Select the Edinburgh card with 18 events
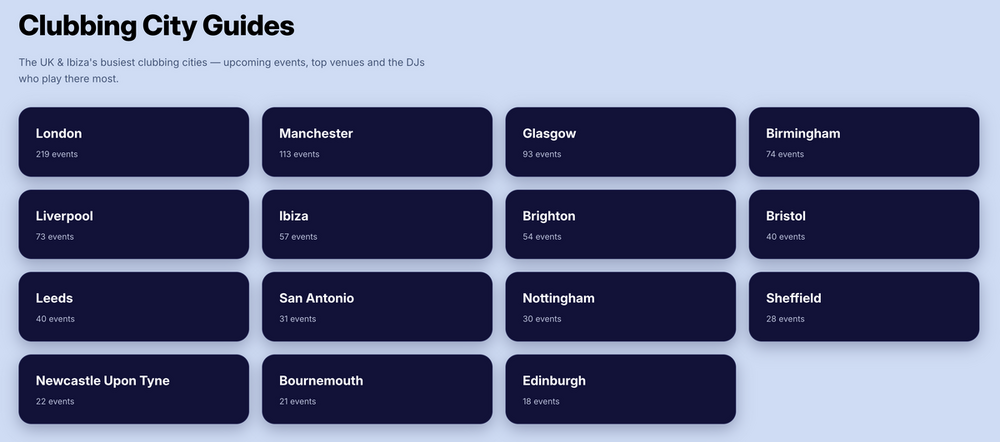1000x442 pixels. (621, 389)
